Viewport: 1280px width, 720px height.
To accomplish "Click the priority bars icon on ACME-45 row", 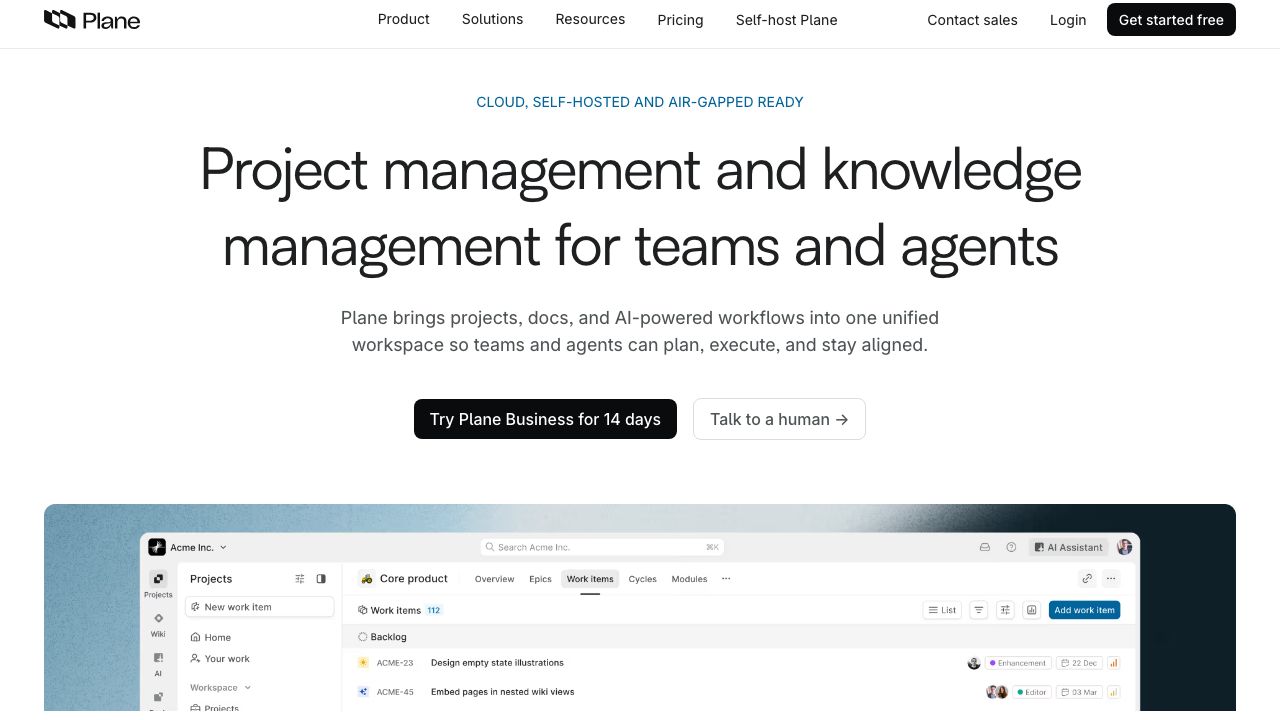I will tap(1113, 692).
